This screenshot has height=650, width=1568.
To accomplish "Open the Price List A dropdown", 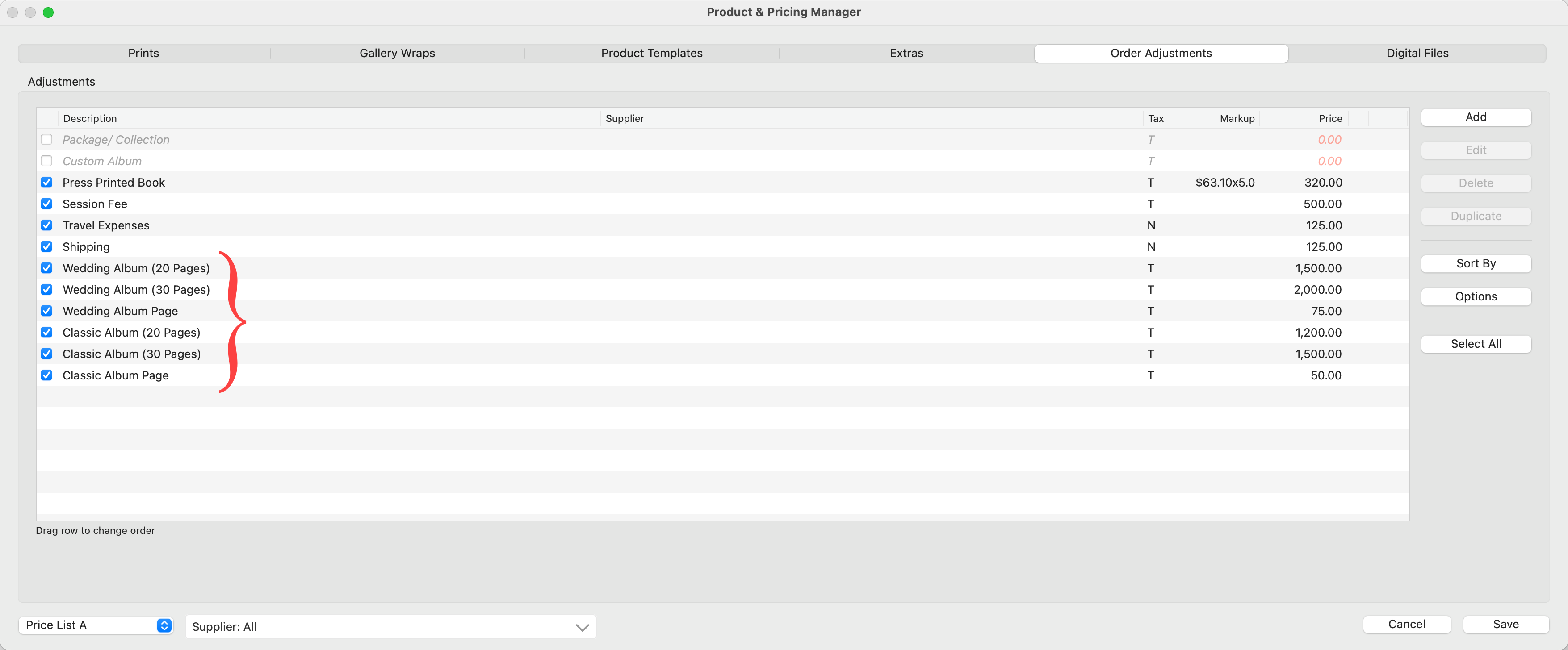I will point(96,625).
